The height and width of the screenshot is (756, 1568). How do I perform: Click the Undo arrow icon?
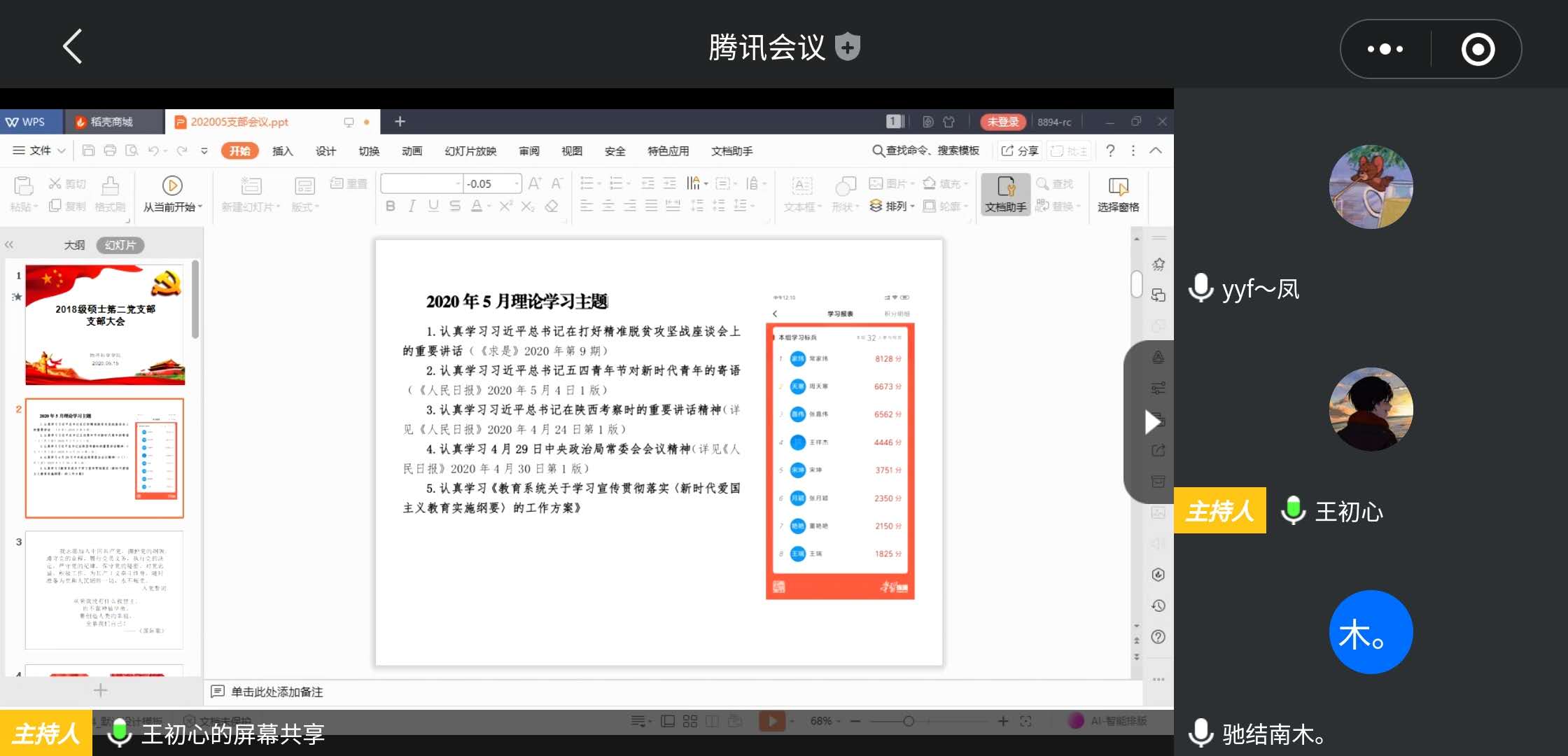tap(153, 150)
